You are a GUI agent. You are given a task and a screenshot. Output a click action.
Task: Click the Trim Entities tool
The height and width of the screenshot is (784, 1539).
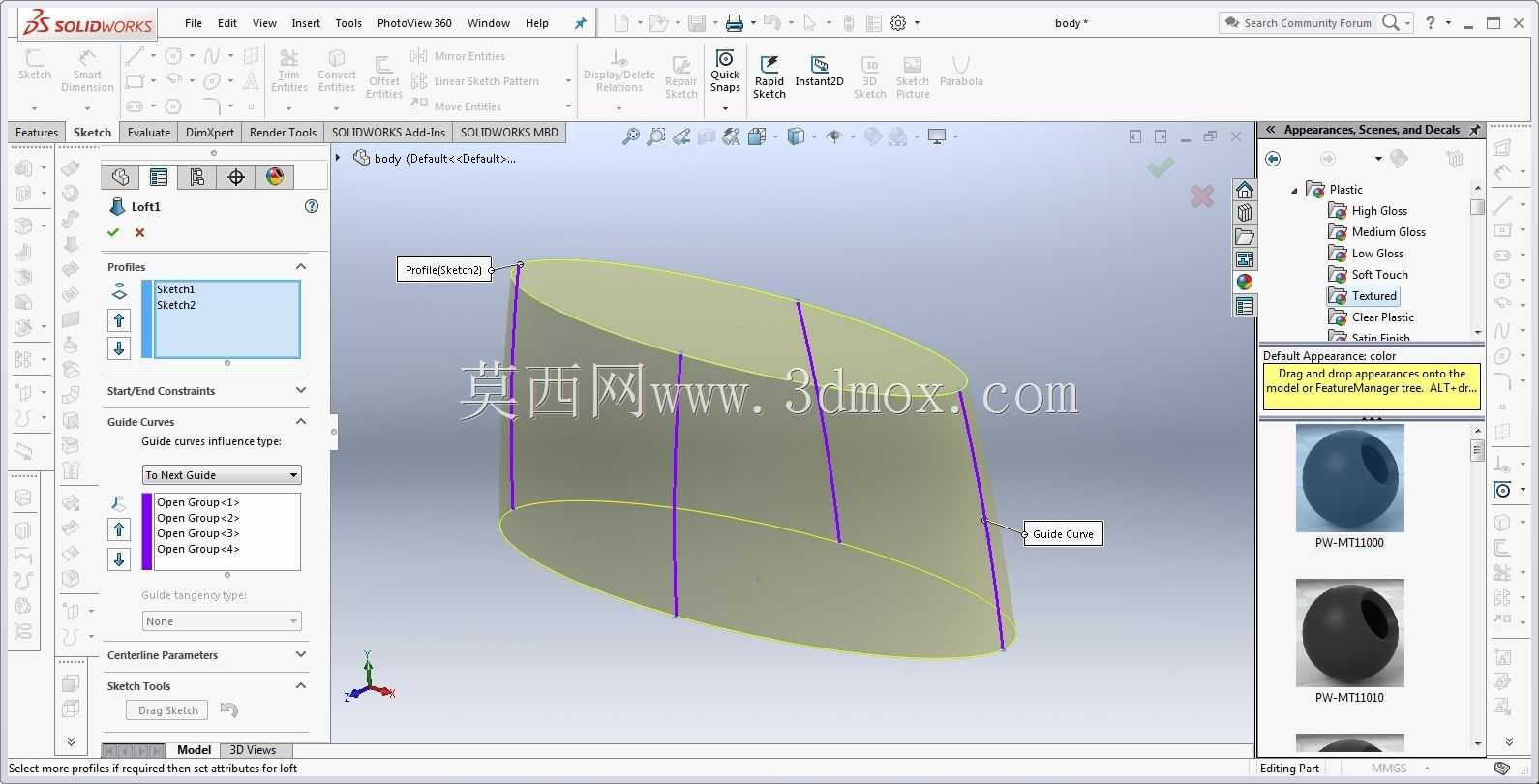pyautogui.click(x=288, y=71)
